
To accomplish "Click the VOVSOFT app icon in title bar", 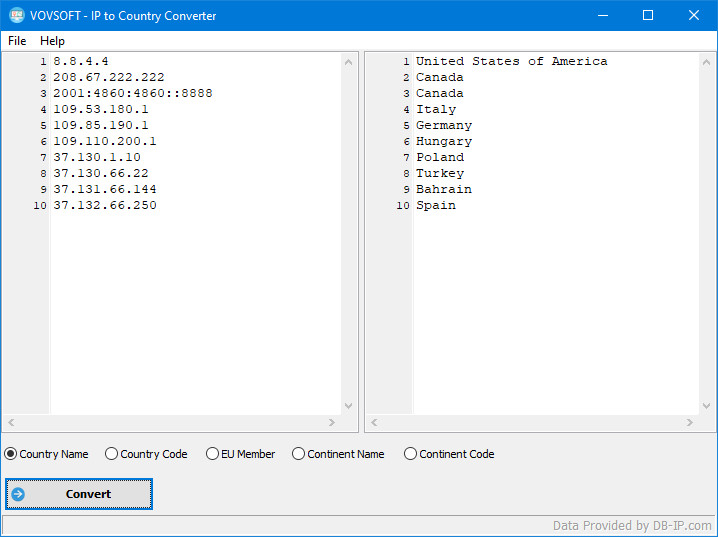I will click(17, 16).
